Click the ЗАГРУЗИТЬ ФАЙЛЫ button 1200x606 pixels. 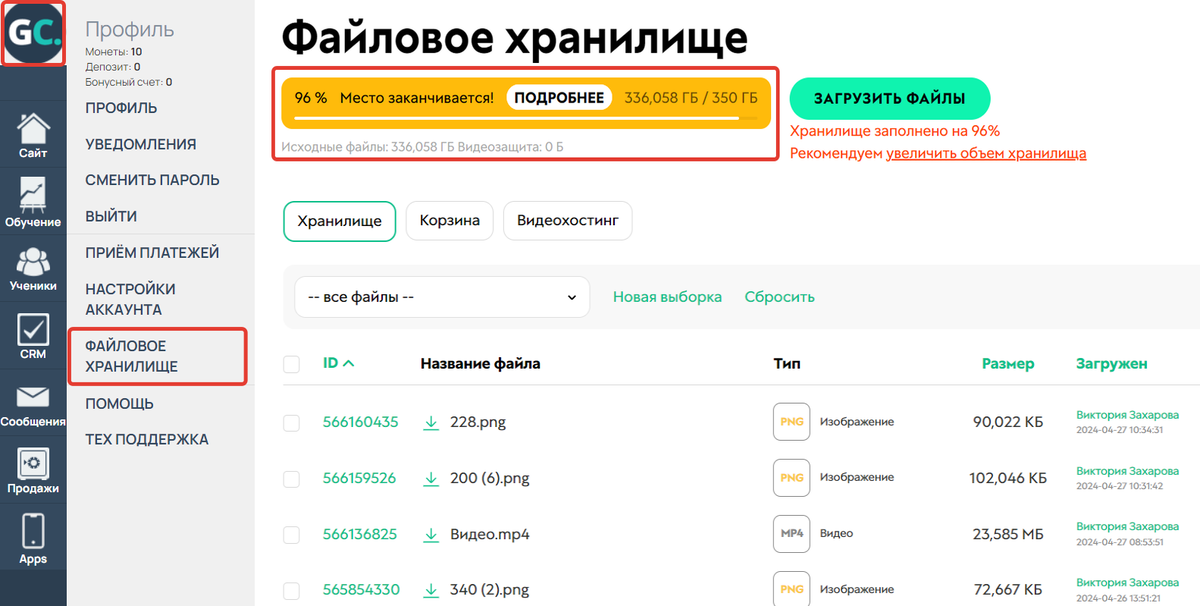(x=890, y=98)
